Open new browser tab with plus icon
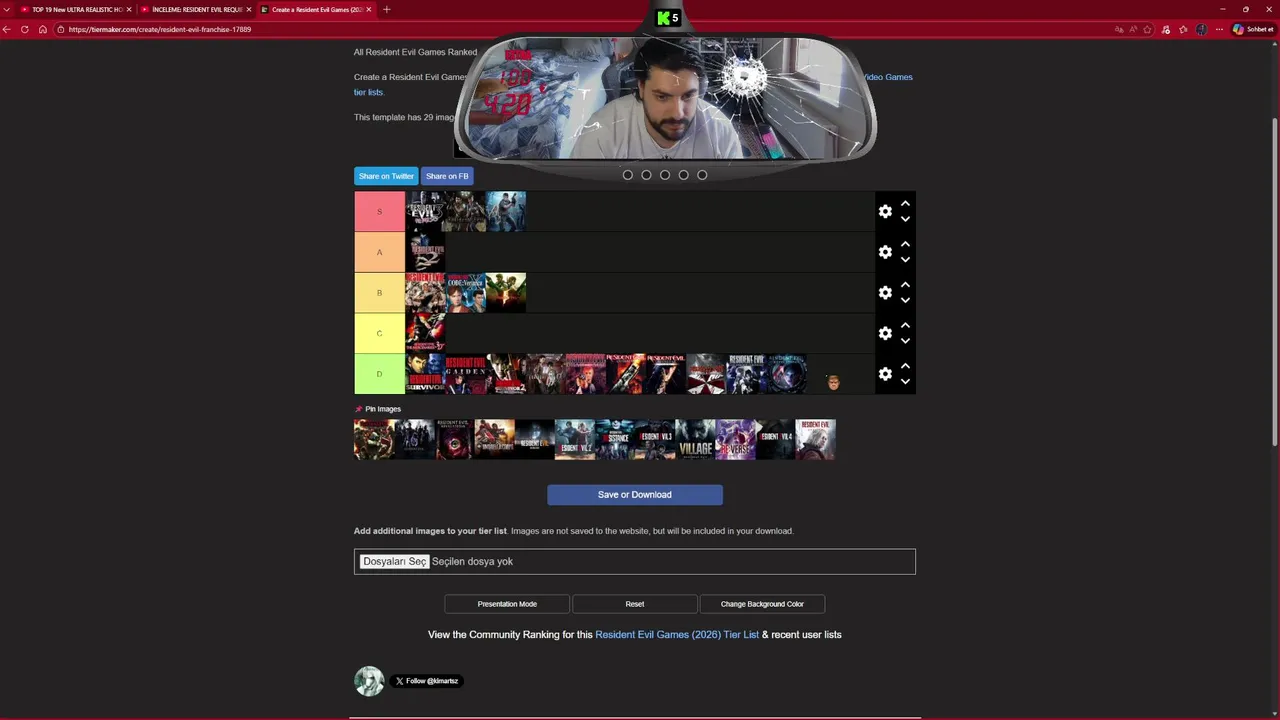 point(386,9)
